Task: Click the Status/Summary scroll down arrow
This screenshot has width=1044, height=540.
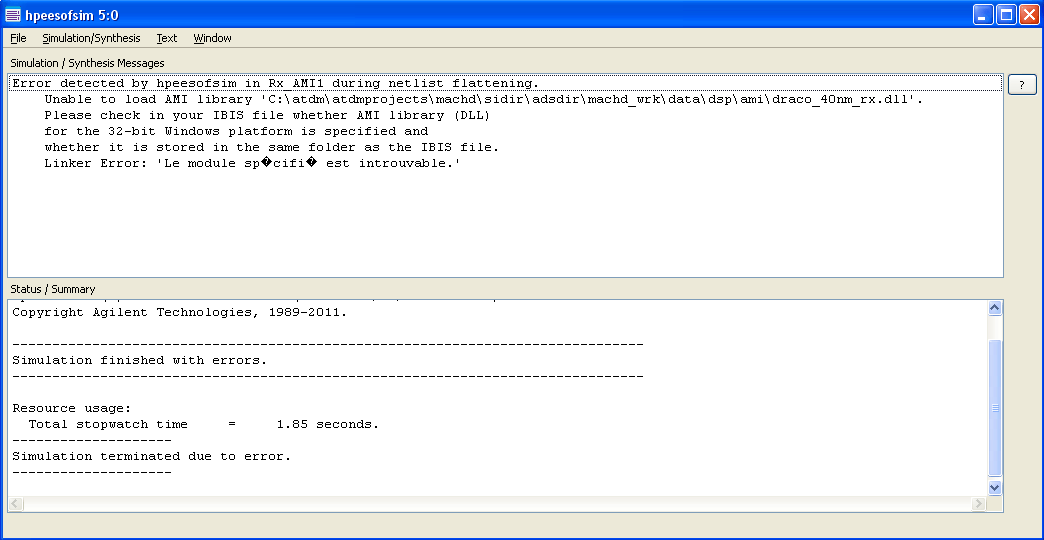Action: [x=995, y=487]
